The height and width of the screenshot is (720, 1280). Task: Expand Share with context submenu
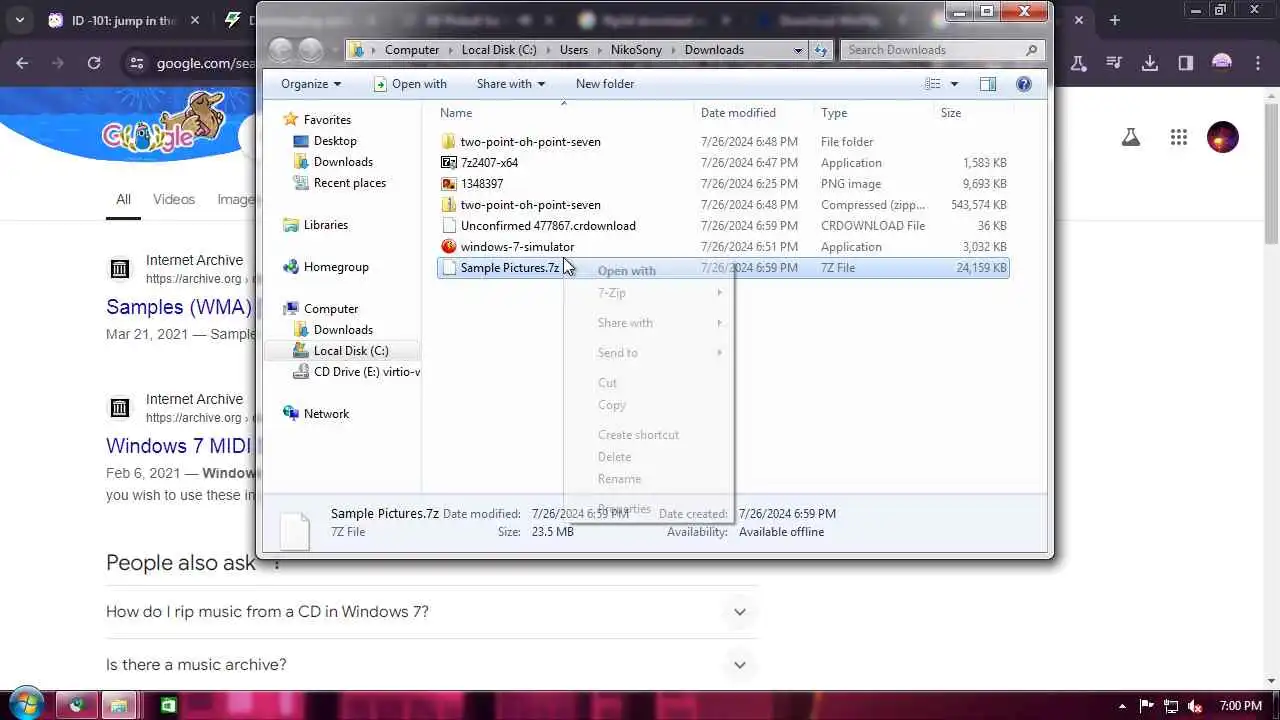(x=648, y=323)
